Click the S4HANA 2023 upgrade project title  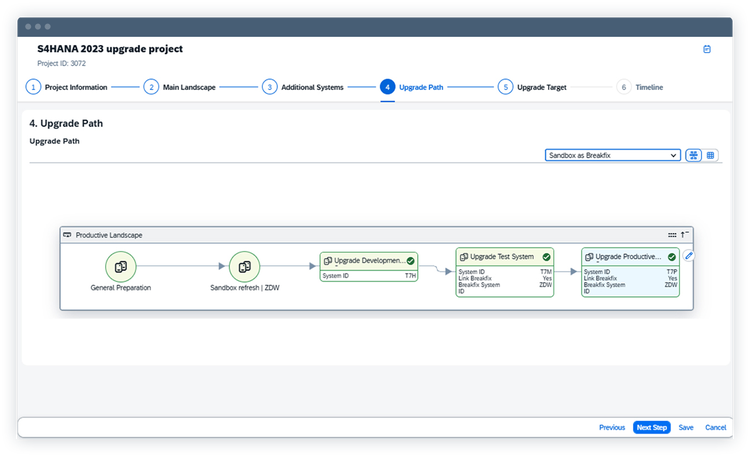click(x=110, y=49)
